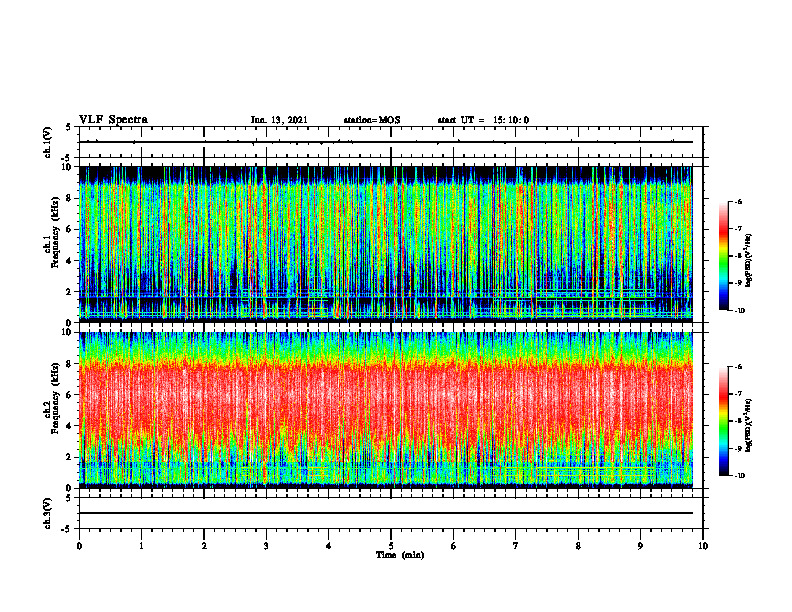The image size is (792, 612).
Task: Click the time-axis tick label "2"
Action: (x=204, y=546)
